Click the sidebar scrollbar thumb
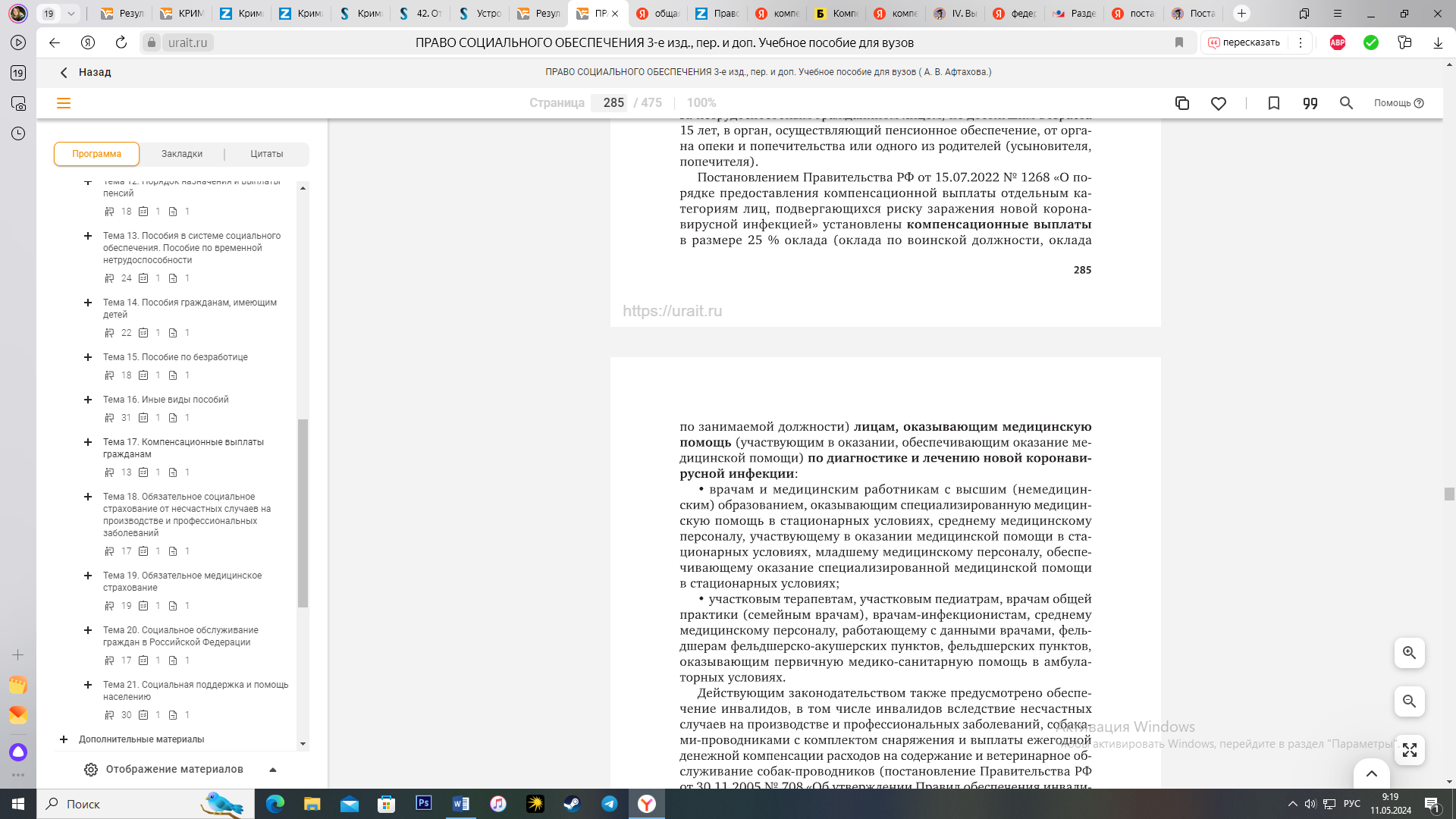This screenshot has width=1456, height=819. (303, 513)
